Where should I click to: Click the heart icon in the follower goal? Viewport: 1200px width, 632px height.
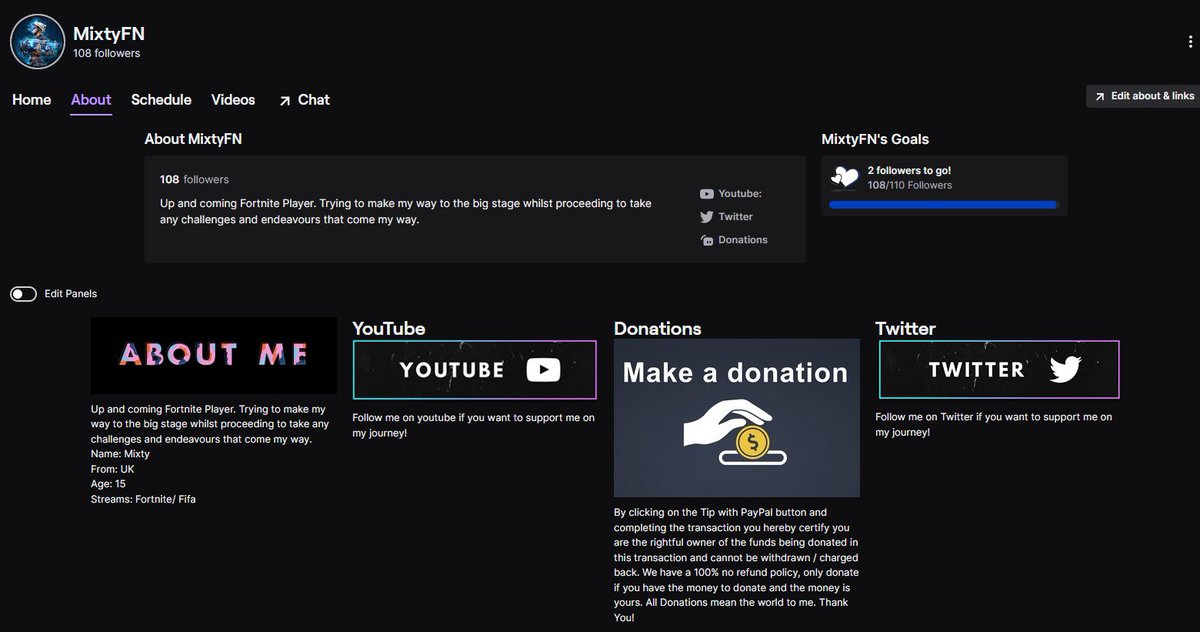(x=845, y=177)
